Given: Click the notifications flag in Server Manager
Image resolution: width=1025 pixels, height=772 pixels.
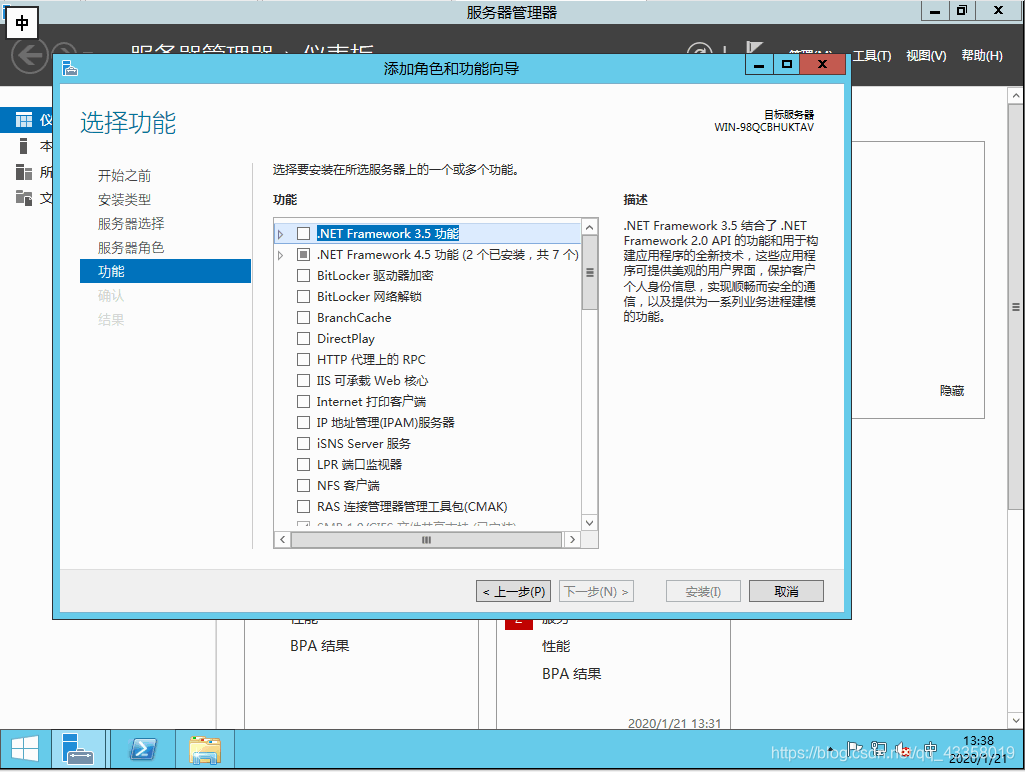Looking at the screenshot, I should [x=754, y=50].
